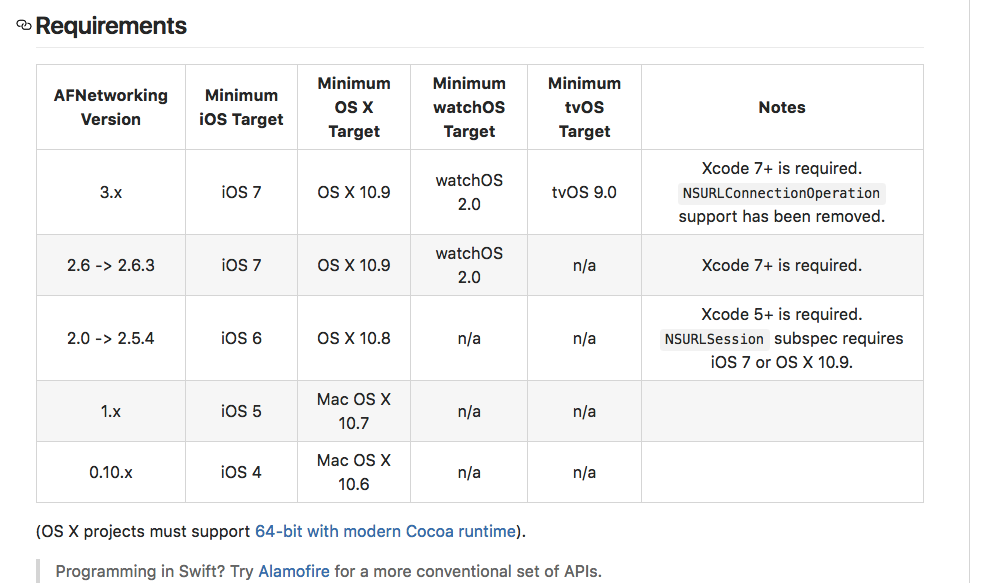Click the 3.x version cell

(111, 192)
